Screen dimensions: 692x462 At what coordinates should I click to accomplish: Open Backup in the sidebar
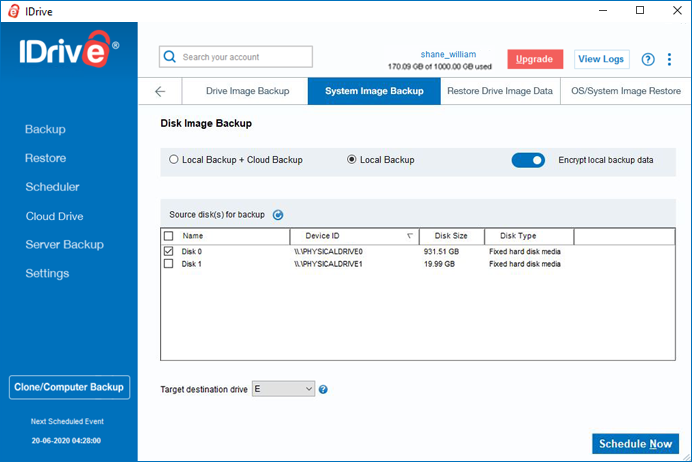click(45, 129)
